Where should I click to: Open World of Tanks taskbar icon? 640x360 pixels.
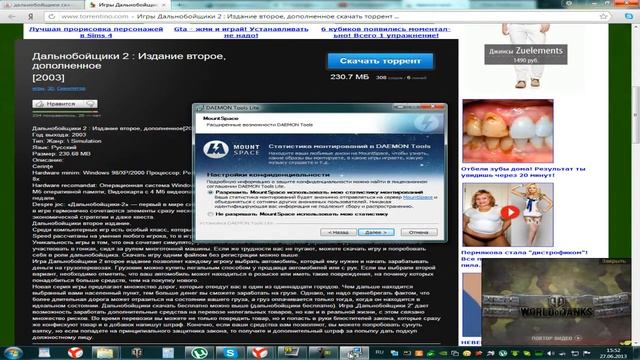tap(137, 353)
